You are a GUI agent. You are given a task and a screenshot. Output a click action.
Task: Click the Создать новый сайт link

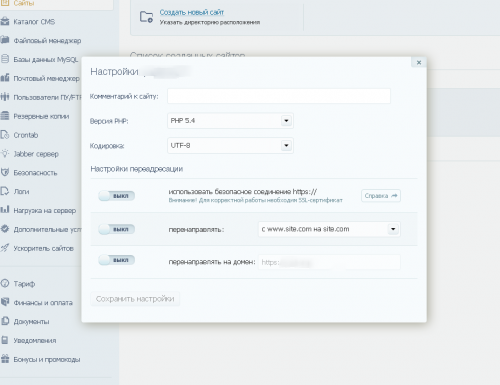pos(192,12)
